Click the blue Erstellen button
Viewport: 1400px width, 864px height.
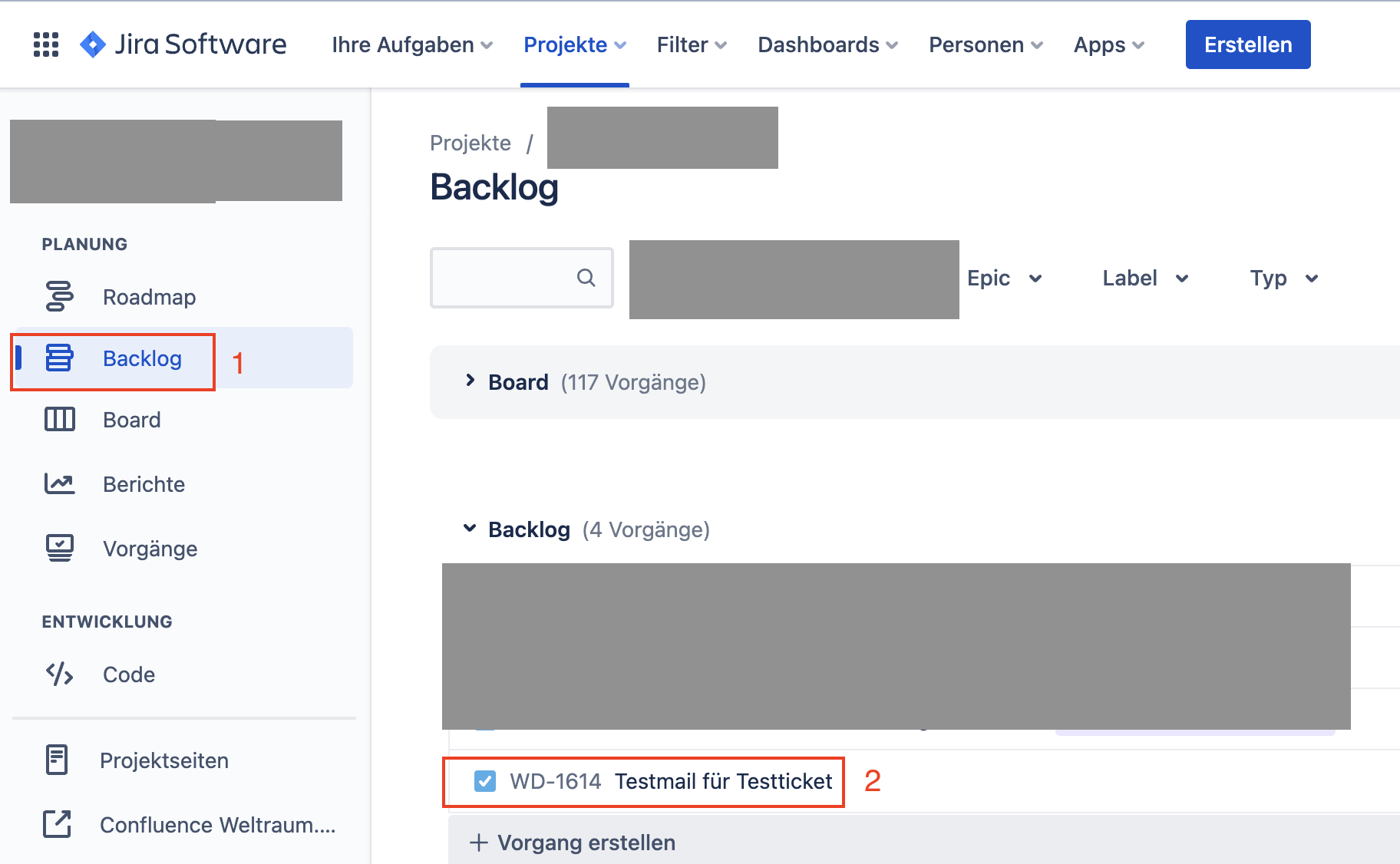(x=1248, y=45)
